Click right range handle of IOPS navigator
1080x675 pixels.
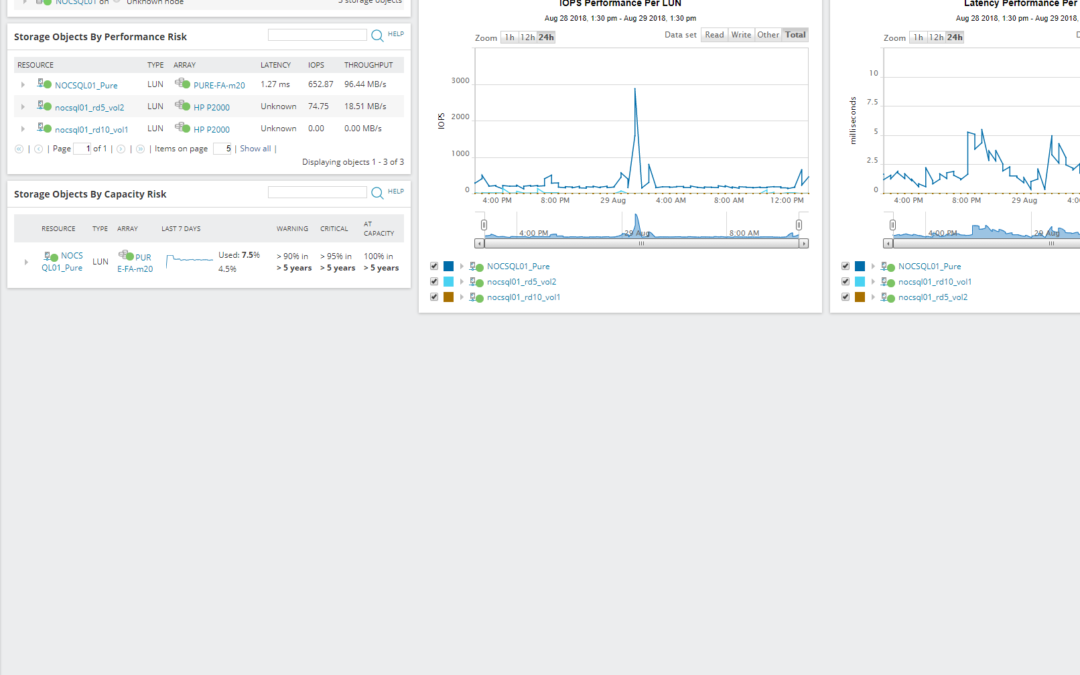799,225
